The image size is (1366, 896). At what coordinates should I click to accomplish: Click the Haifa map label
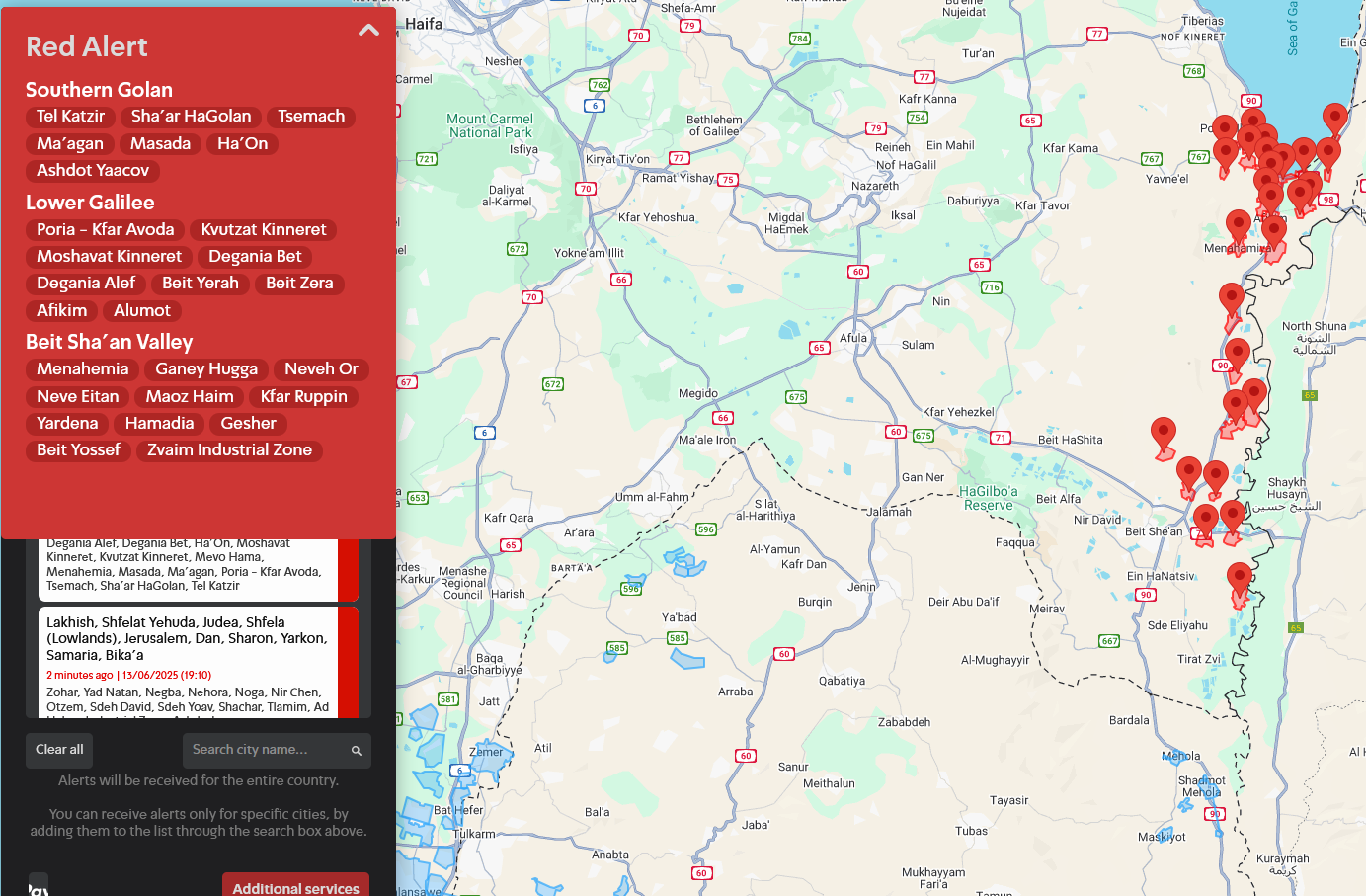point(424,24)
